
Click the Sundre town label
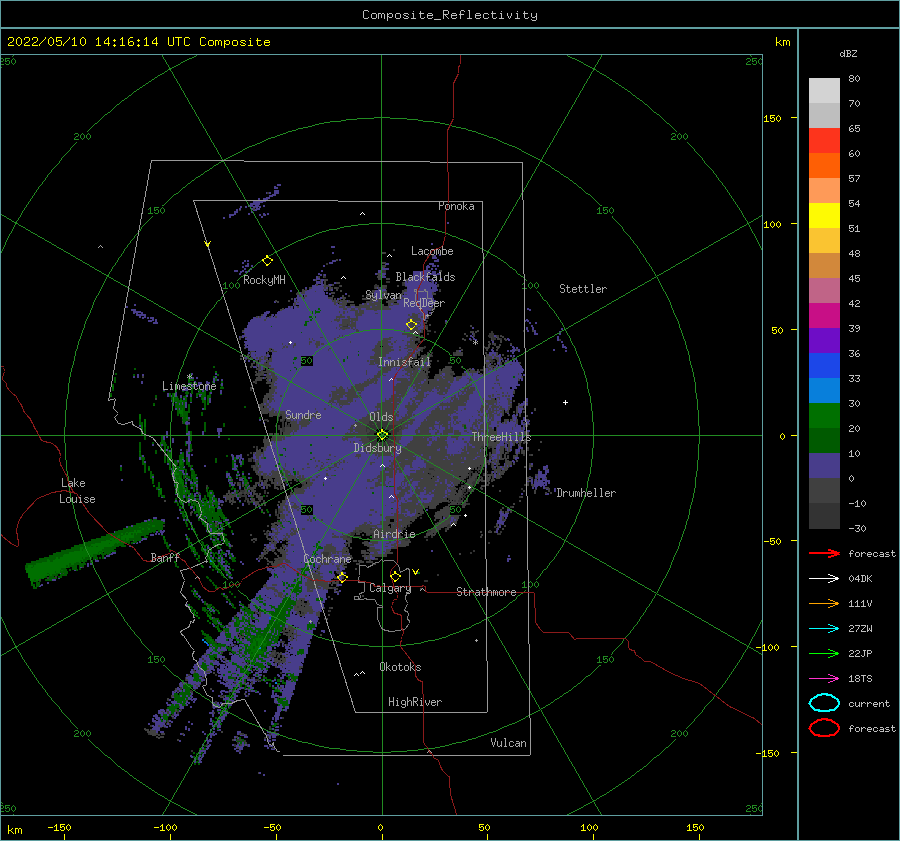pyautogui.click(x=303, y=414)
